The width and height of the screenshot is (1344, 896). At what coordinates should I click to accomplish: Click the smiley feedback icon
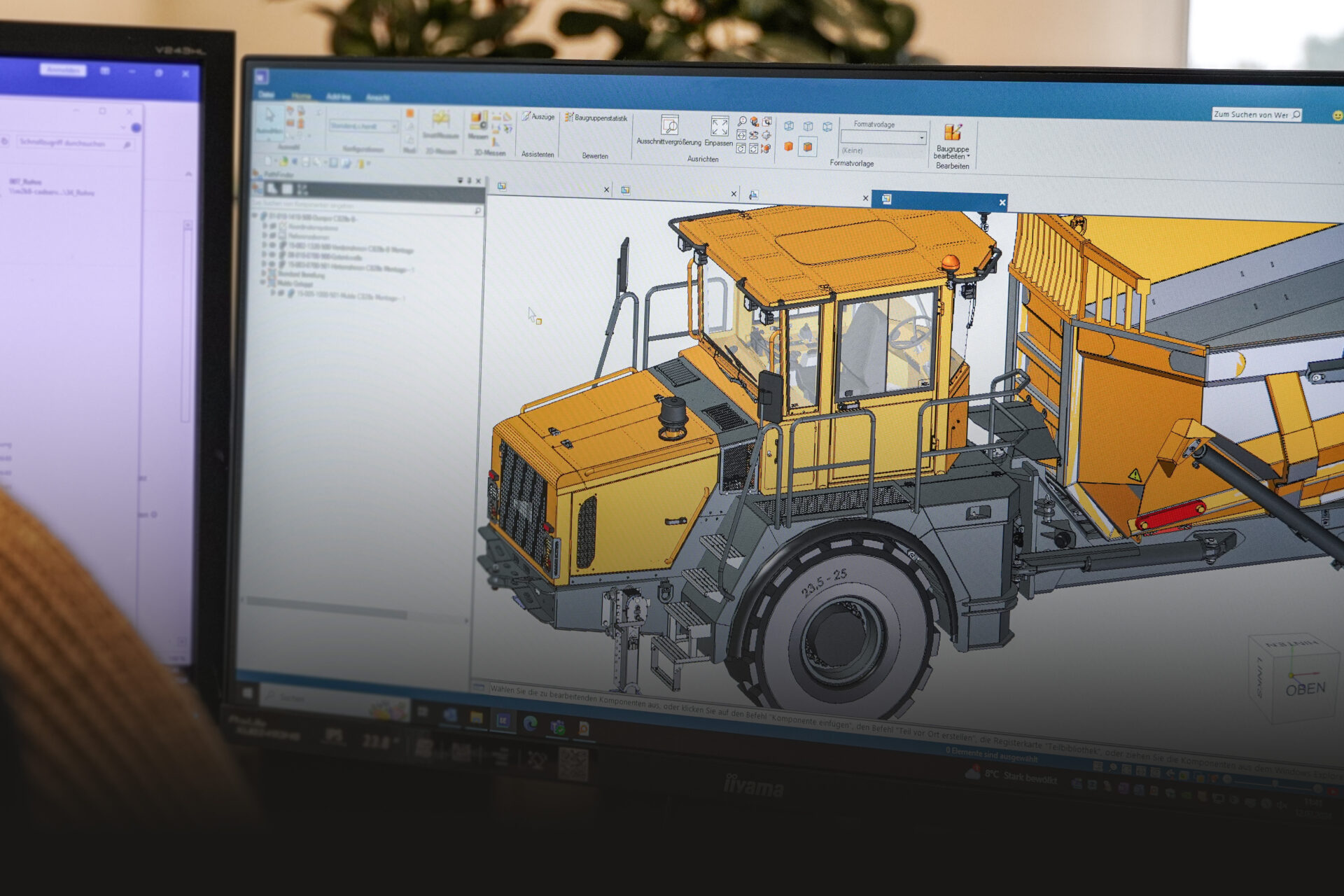click(1337, 116)
